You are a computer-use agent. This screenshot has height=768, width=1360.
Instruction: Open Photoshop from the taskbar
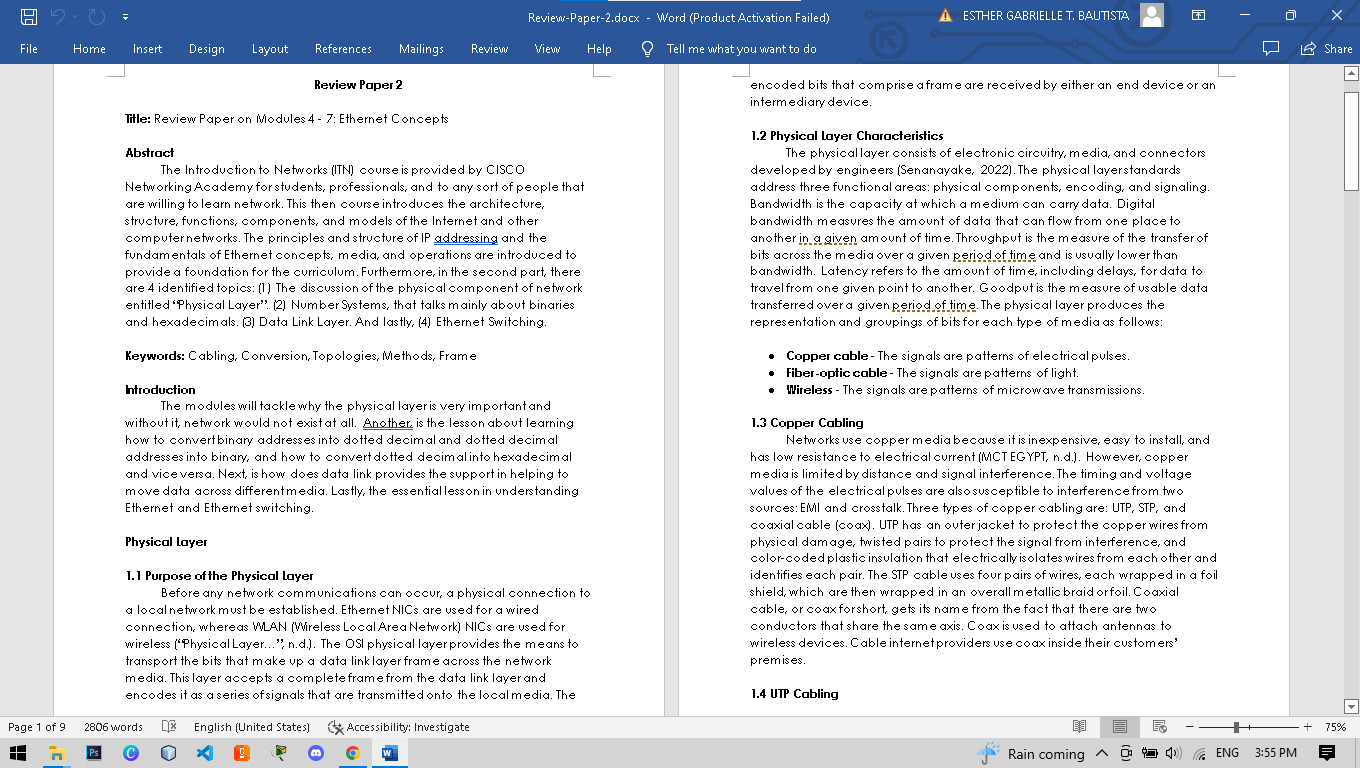click(94, 753)
